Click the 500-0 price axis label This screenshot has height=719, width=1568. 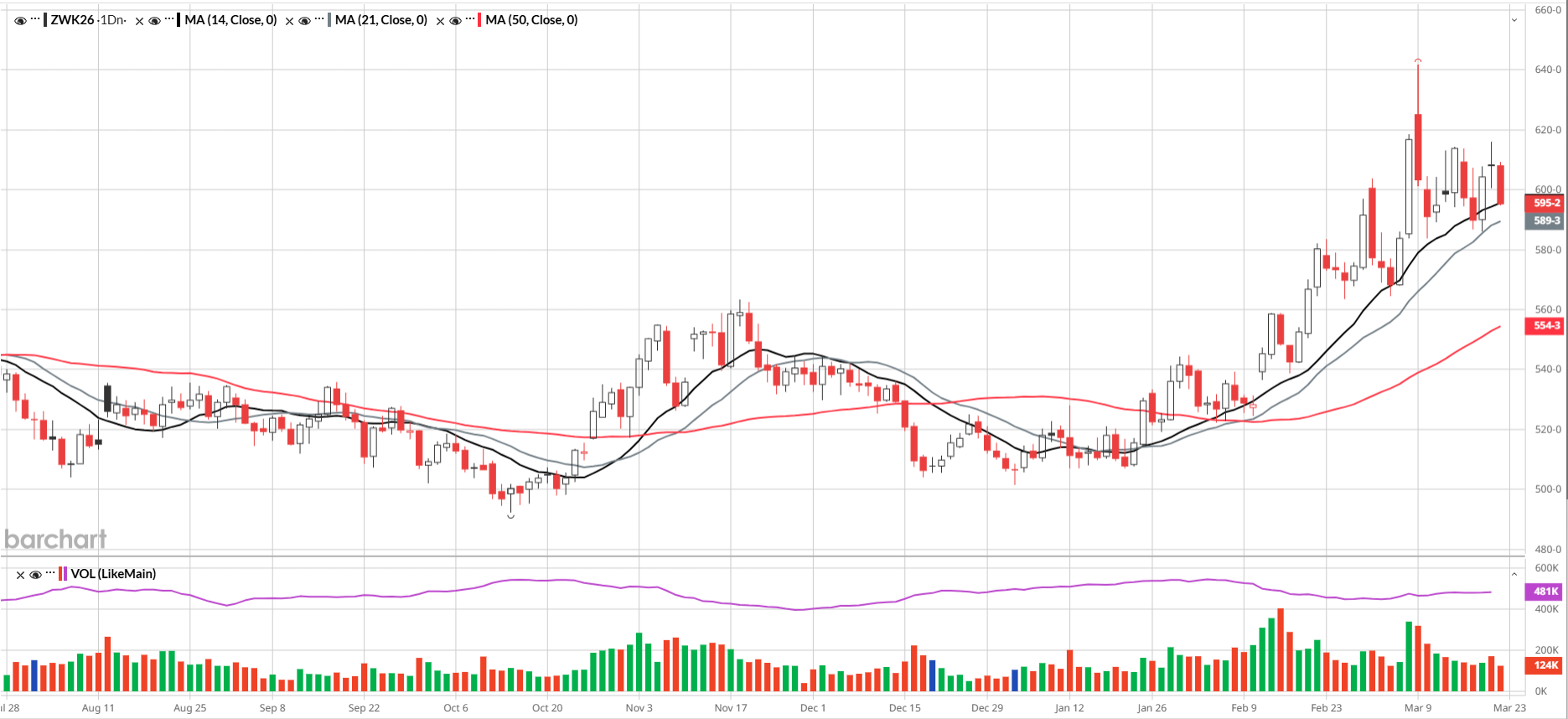(x=1548, y=489)
